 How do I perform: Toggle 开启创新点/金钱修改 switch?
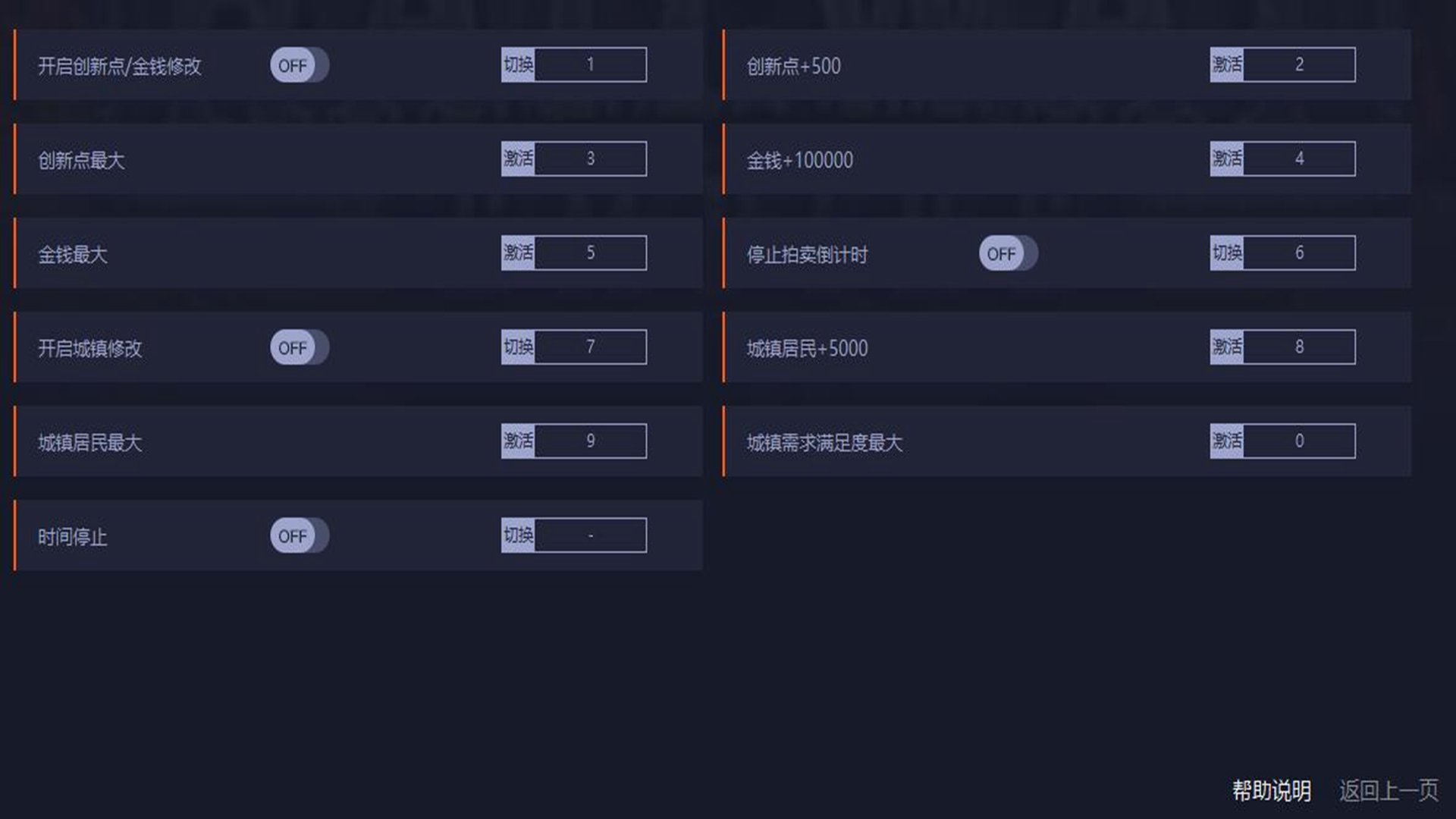point(299,65)
